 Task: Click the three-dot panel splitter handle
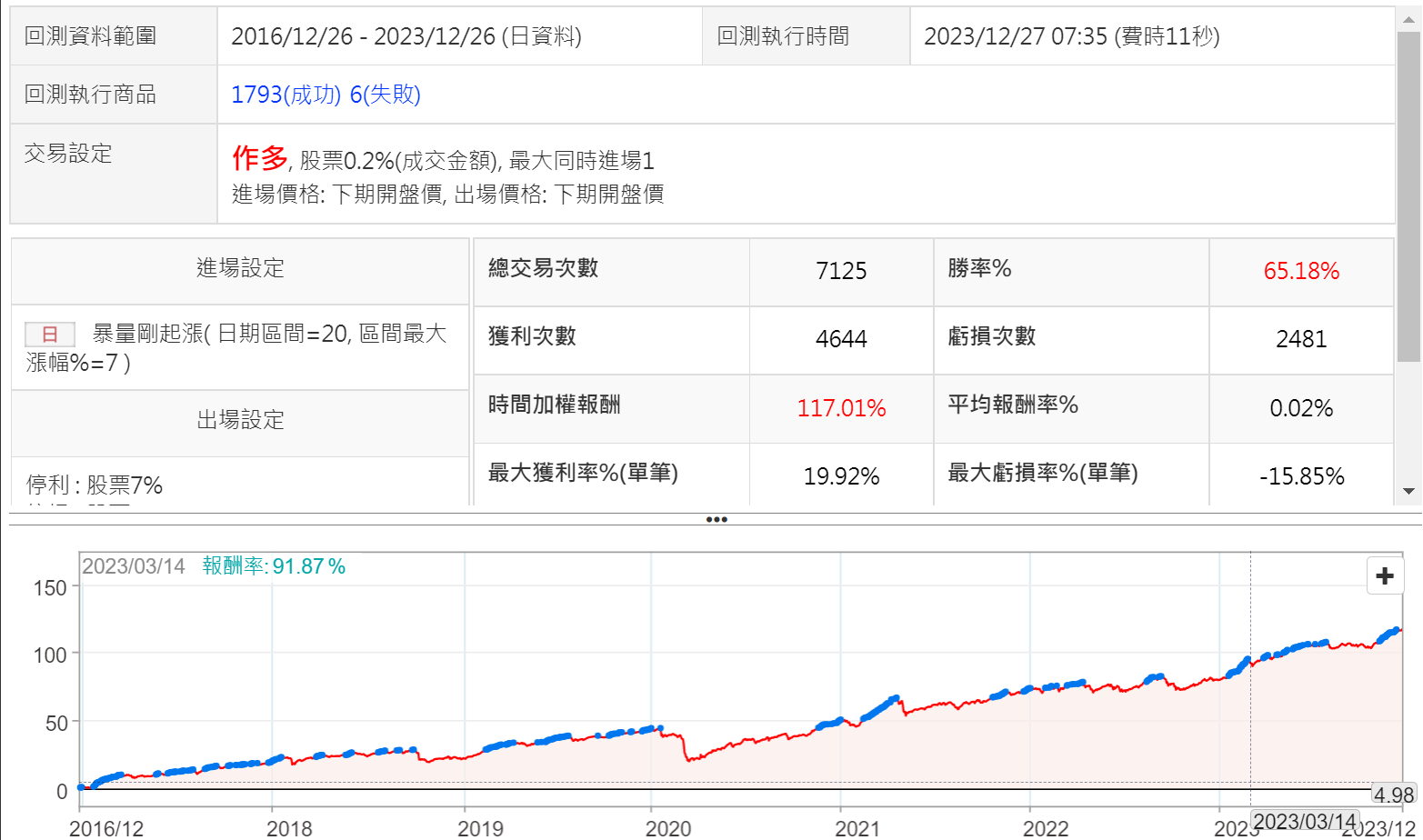[717, 520]
